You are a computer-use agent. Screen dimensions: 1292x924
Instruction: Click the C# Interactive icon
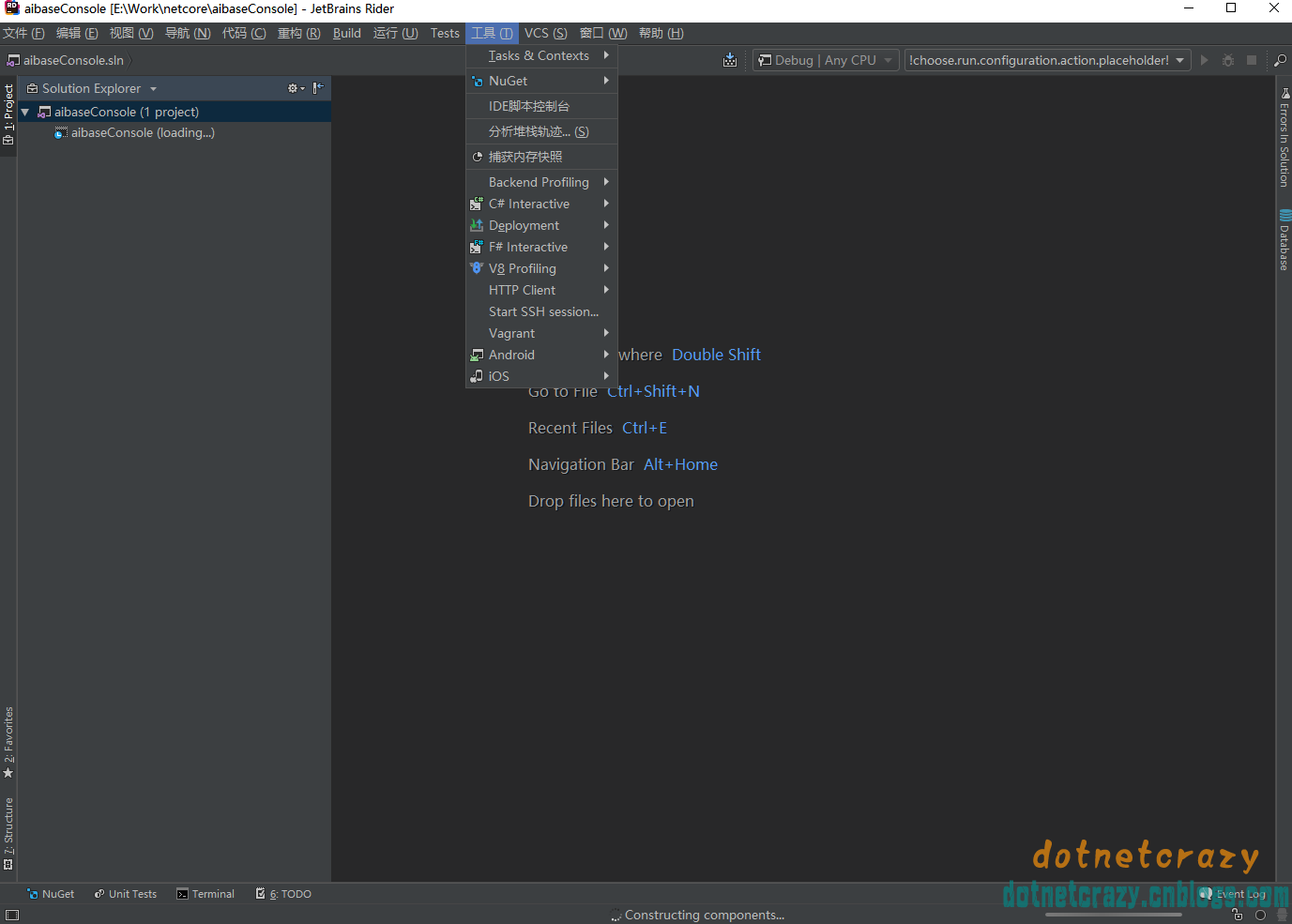click(x=477, y=204)
